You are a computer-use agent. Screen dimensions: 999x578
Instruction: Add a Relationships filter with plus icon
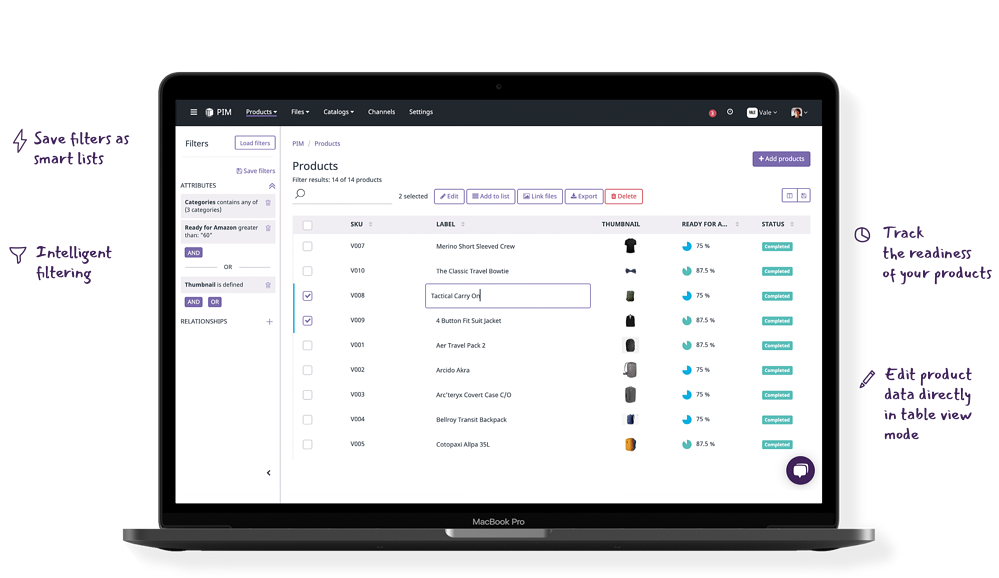270,322
